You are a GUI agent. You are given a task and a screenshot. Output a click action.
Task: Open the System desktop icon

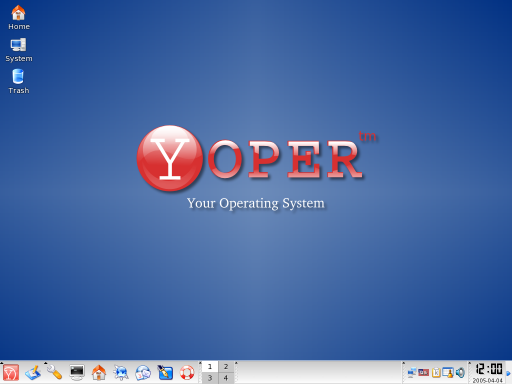coord(19,50)
